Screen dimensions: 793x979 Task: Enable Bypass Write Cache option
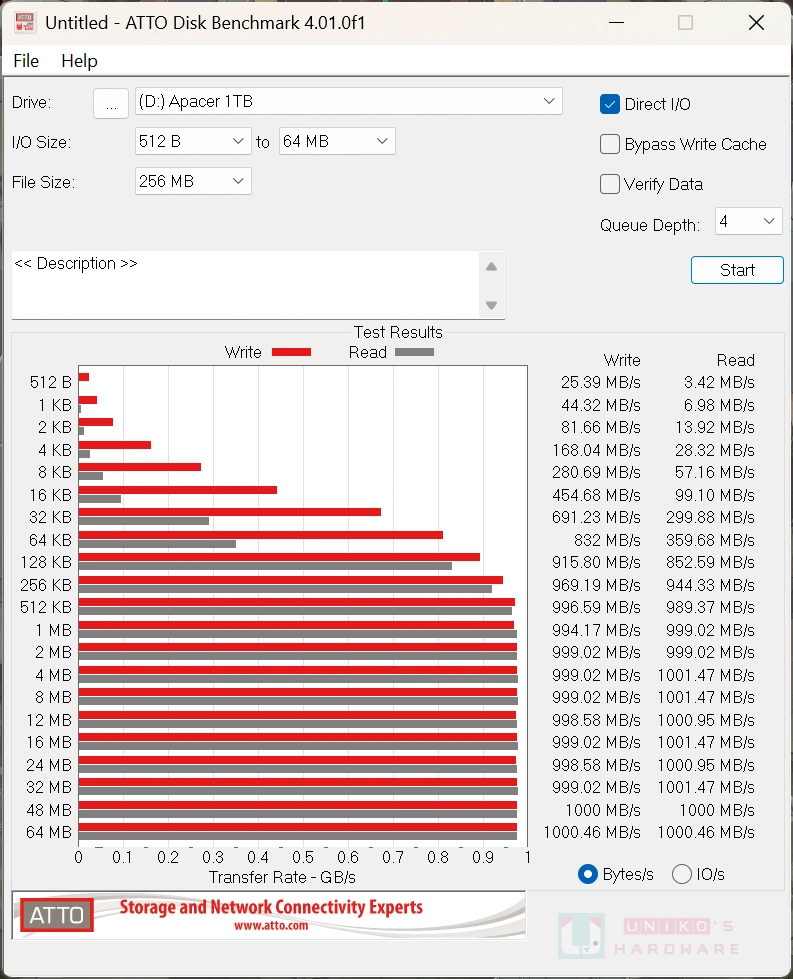pyautogui.click(x=610, y=144)
